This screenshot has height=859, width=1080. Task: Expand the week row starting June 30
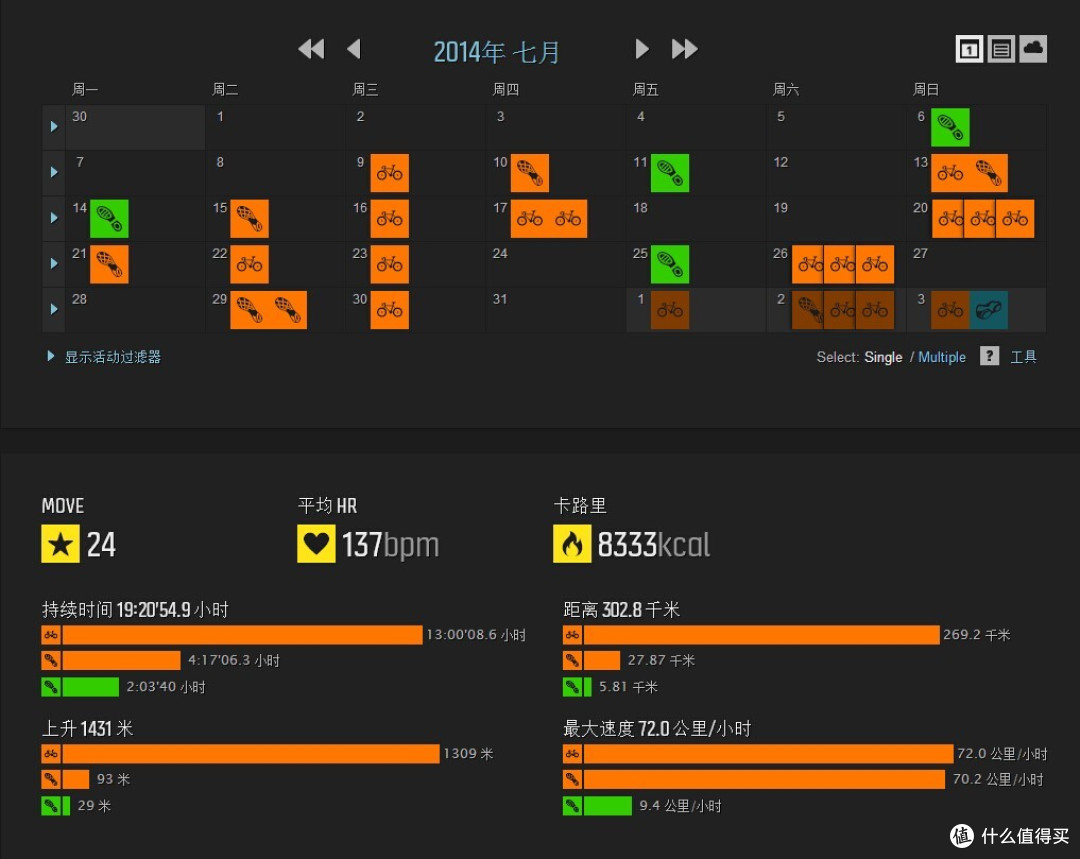[x=54, y=126]
